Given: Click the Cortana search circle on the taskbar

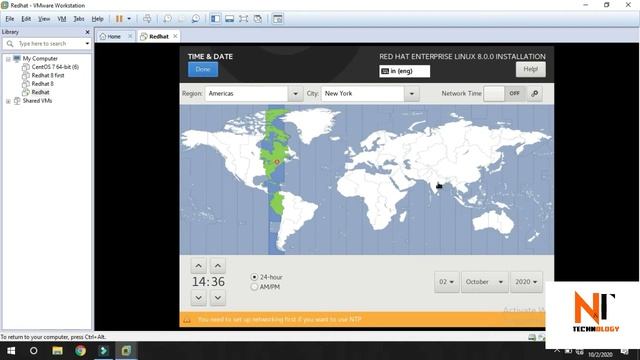Looking at the screenshot, I should [x=33, y=351].
